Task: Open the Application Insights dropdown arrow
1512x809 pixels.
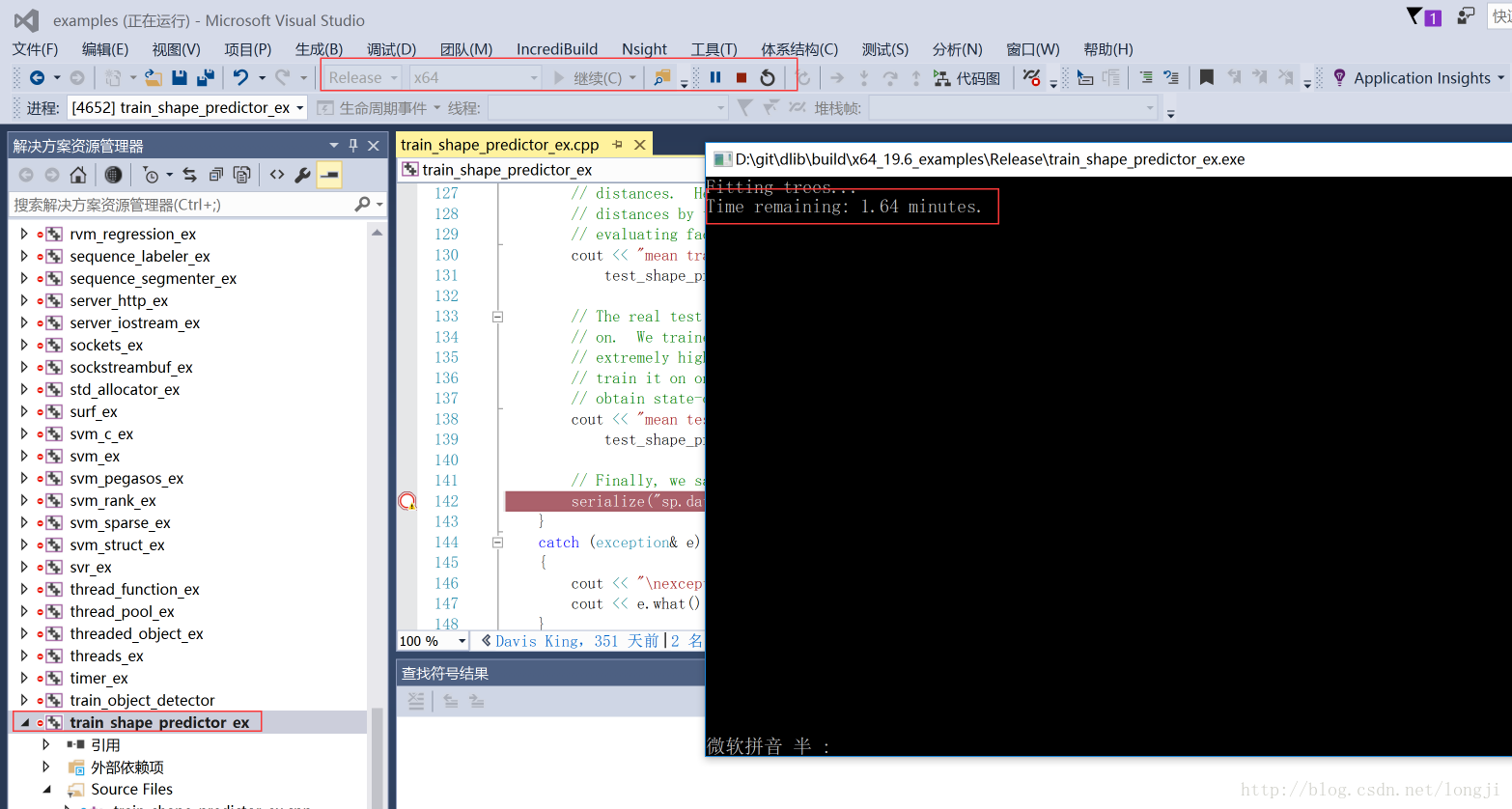Action: coord(1500,78)
